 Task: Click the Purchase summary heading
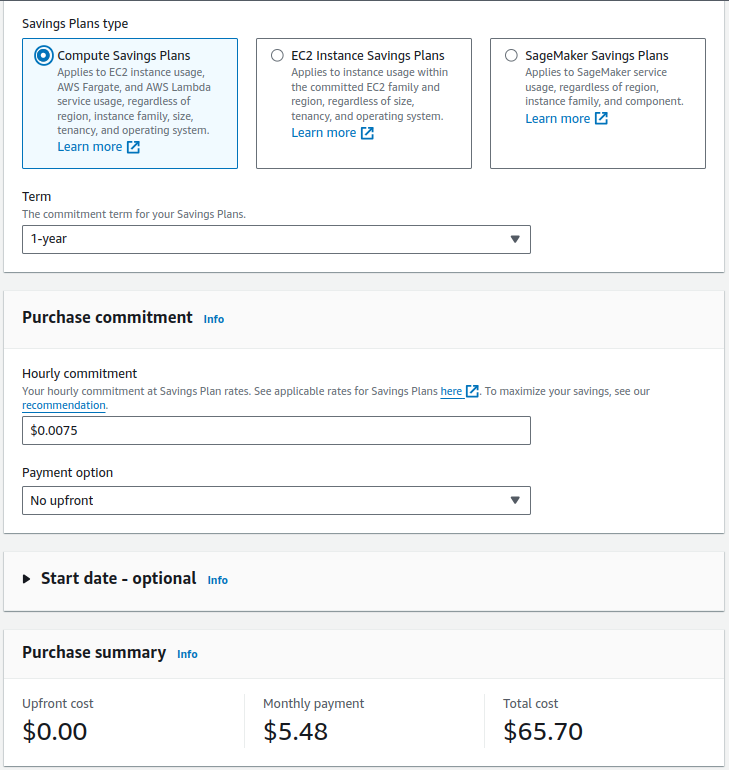click(94, 652)
